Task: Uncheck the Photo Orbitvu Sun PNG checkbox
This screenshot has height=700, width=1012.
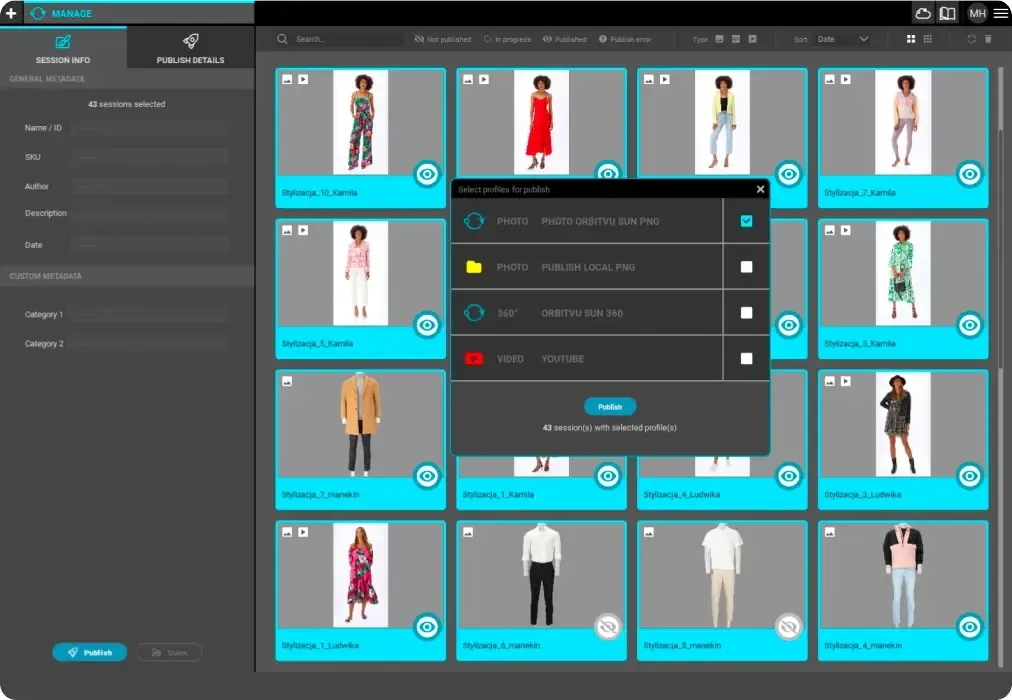Action: (x=746, y=221)
